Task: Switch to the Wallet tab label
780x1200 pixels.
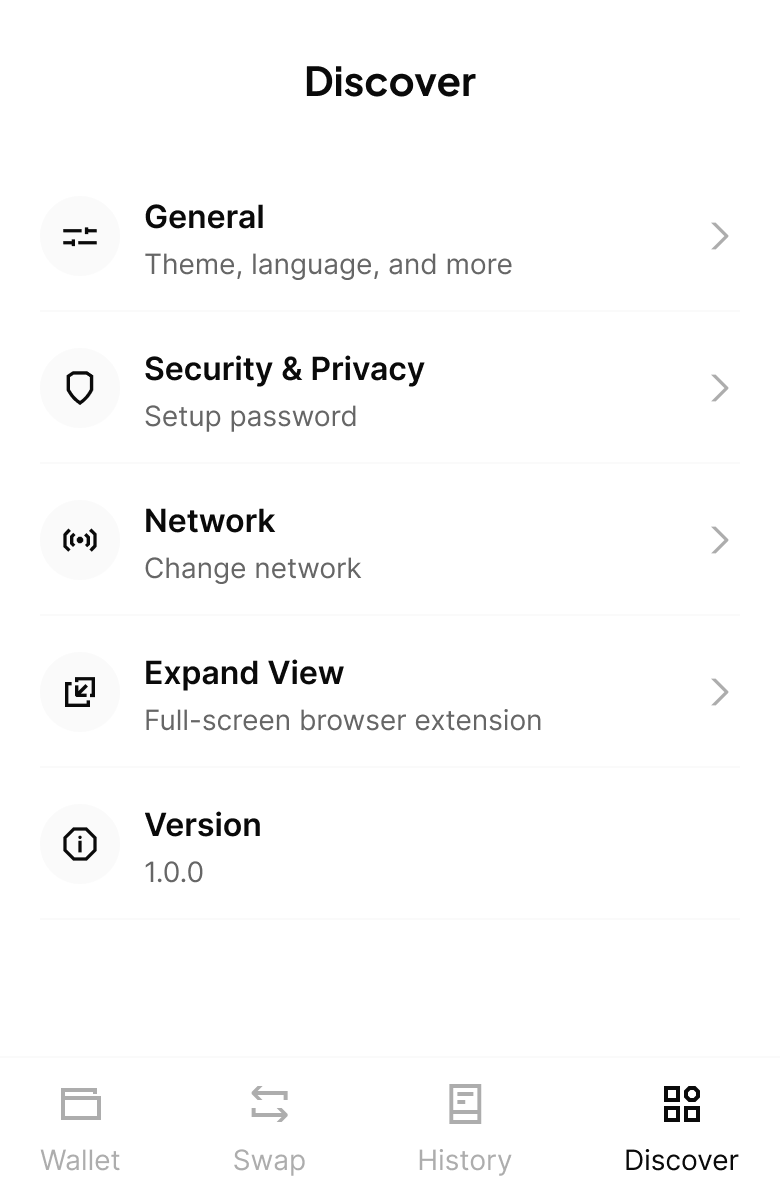Action: (x=80, y=1160)
